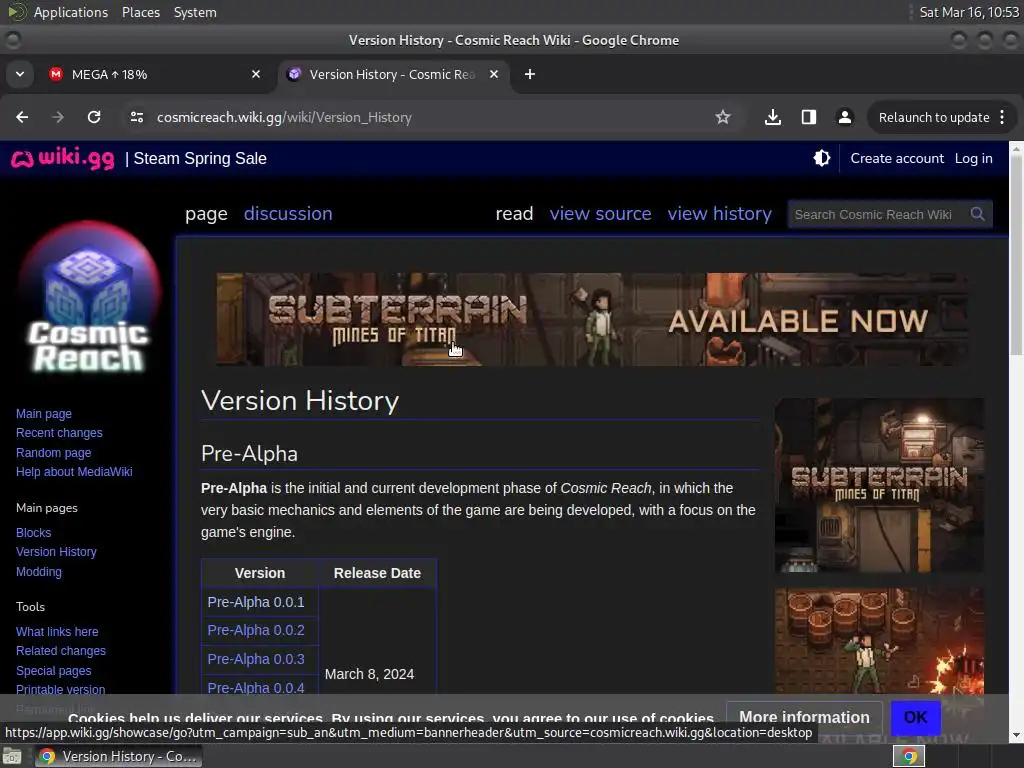Expand tab search dropdown arrow

click(20, 74)
